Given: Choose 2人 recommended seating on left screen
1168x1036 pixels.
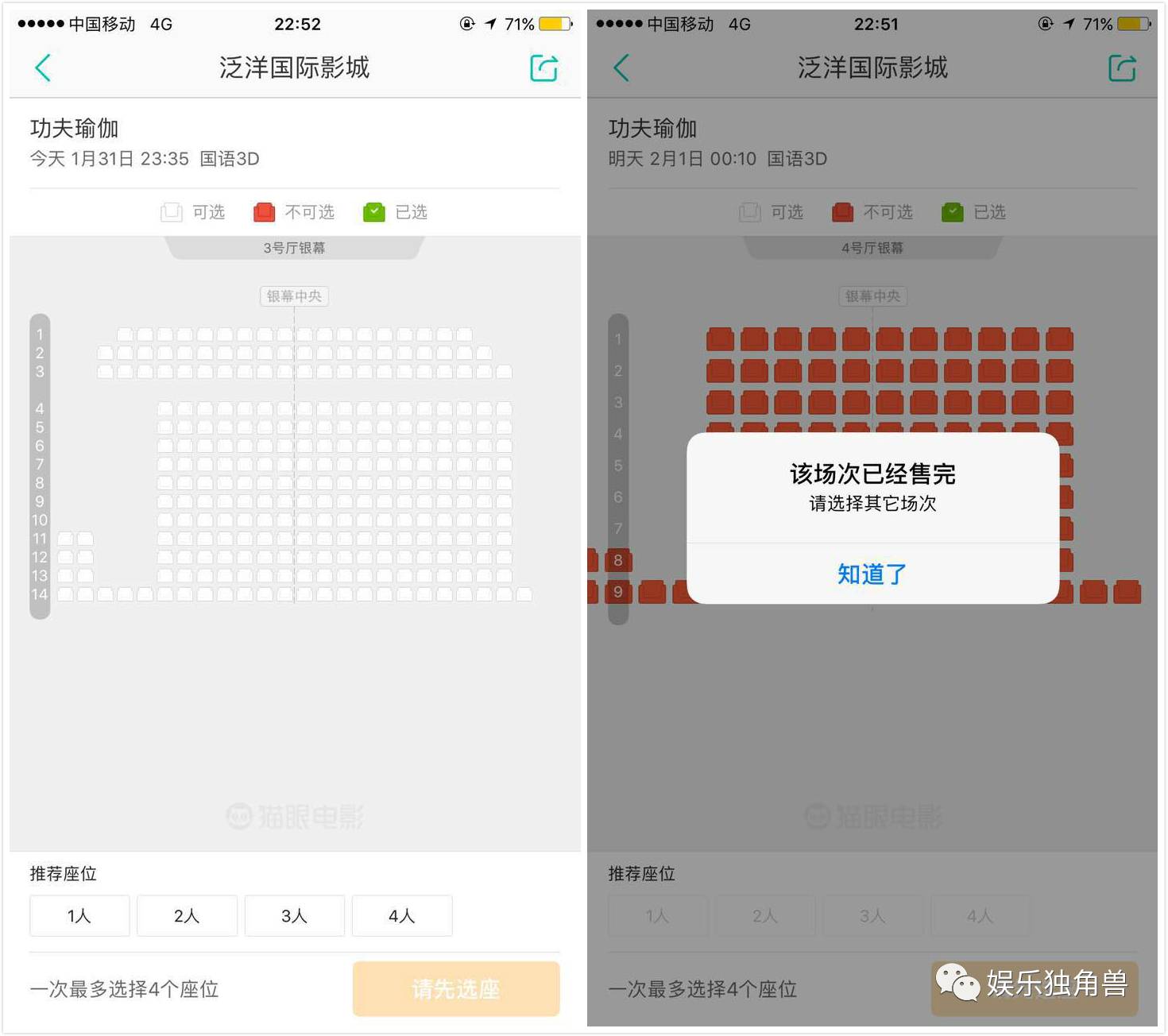Looking at the screenshot, I should tap(187, 916).
